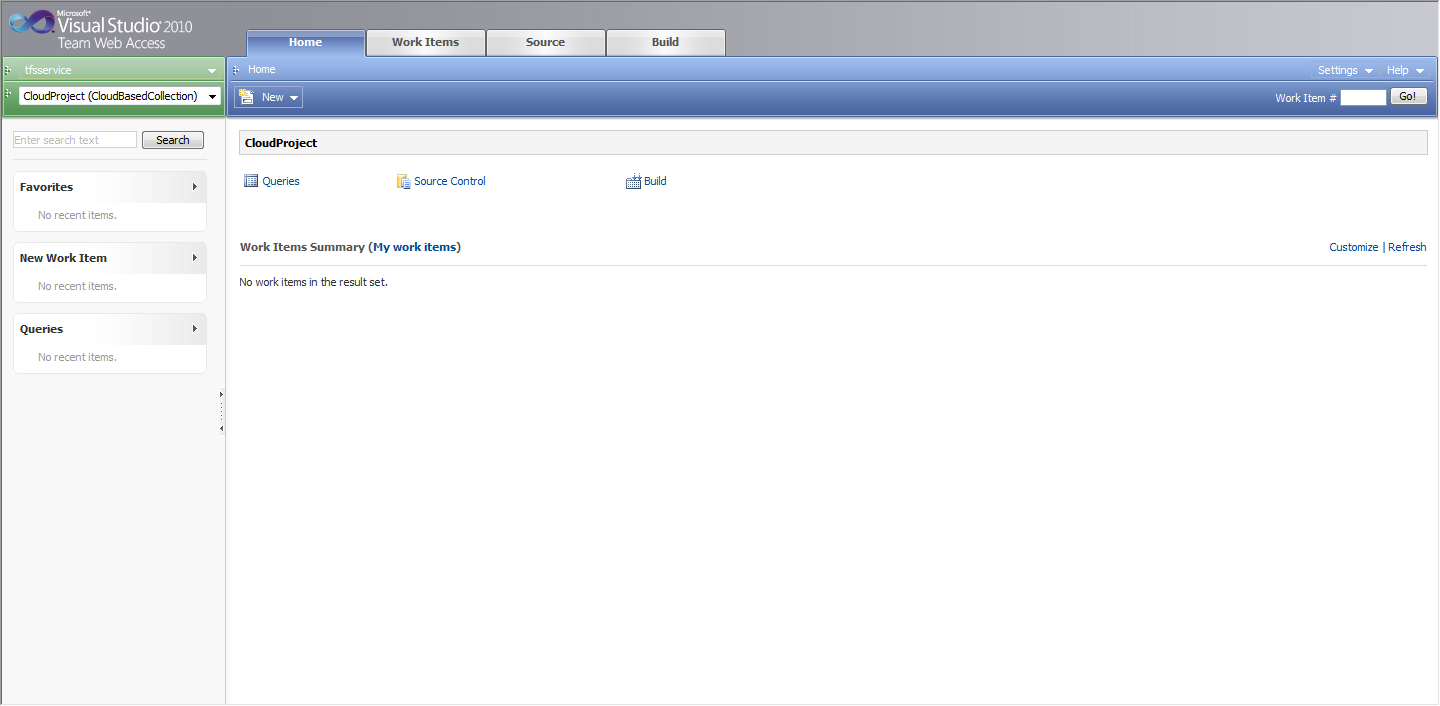This screenshot has height=706, width=1440.
Task: Click the Favorites panel title
Action: [x=46, y=187]
